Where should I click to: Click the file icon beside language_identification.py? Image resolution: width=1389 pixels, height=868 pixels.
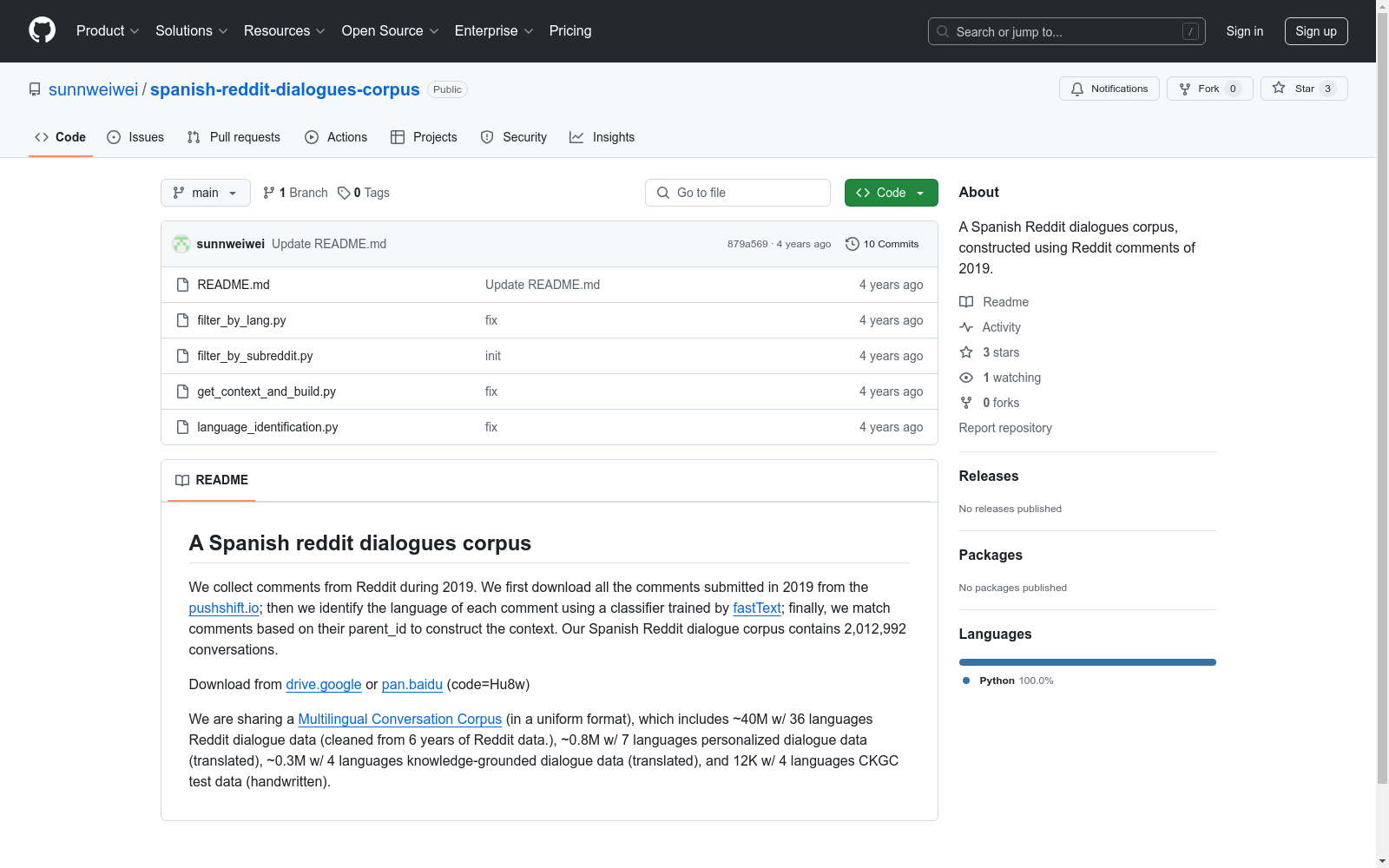[182, 427]
